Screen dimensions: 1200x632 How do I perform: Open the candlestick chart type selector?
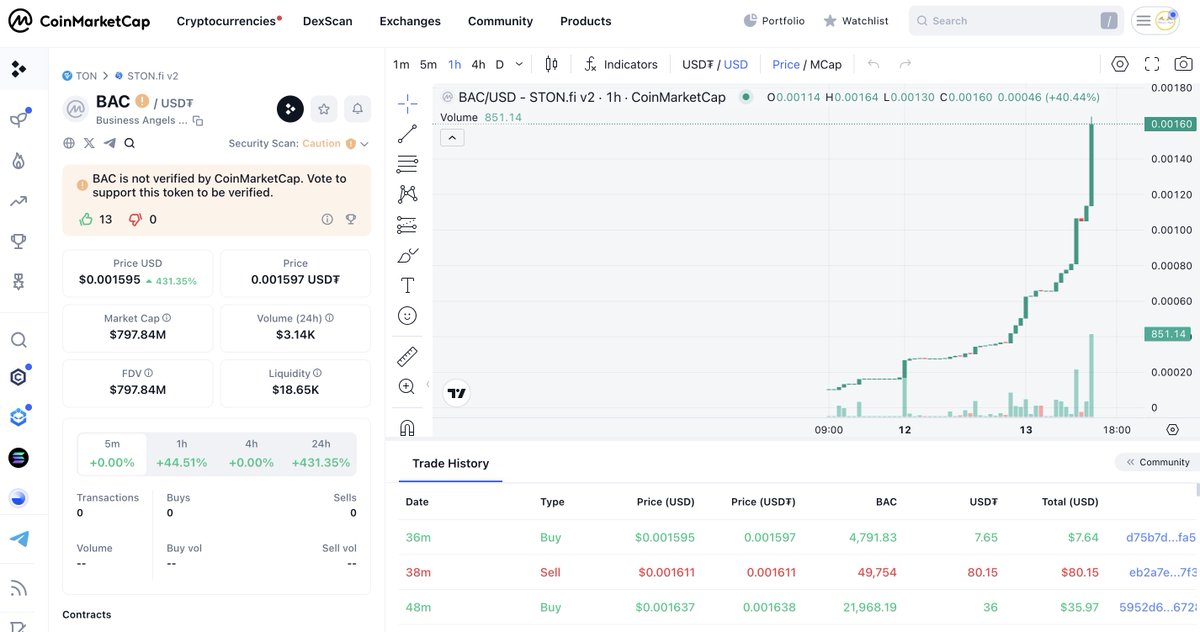coord(551,64)
